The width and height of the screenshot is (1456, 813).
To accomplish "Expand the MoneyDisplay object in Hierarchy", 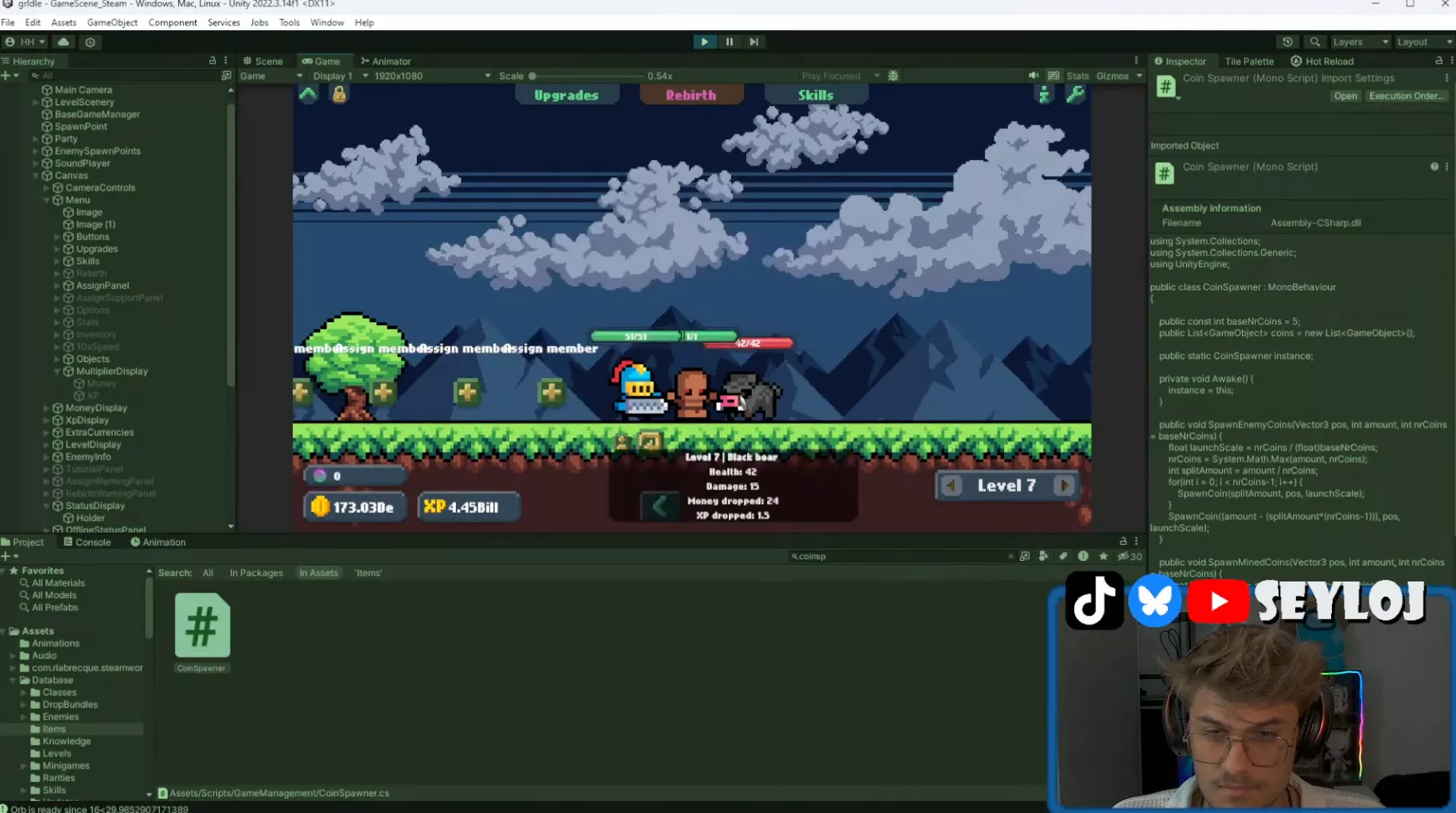I will coord(47,408).
